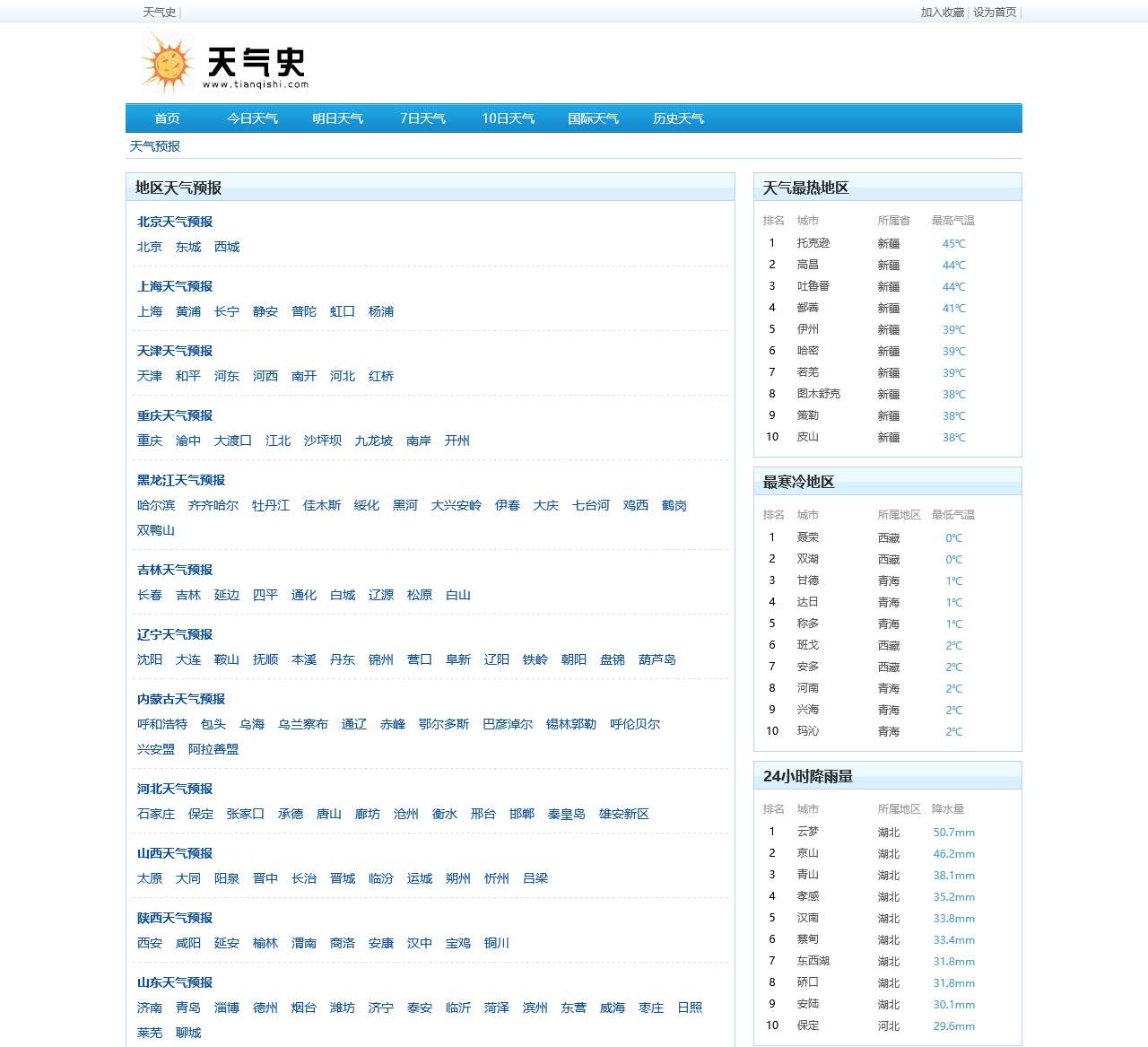Viewport: 1148px width, 1047px height.
Task: Select the 首页 navigation tab
Action: pyautogui.click(x=166, y=118)
